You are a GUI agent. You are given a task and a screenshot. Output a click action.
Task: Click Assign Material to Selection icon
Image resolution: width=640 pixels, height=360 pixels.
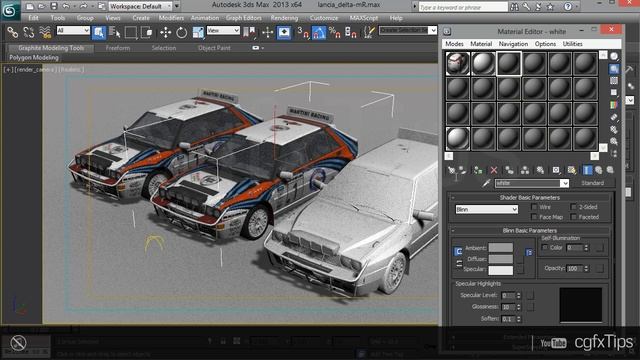point(477,170)
